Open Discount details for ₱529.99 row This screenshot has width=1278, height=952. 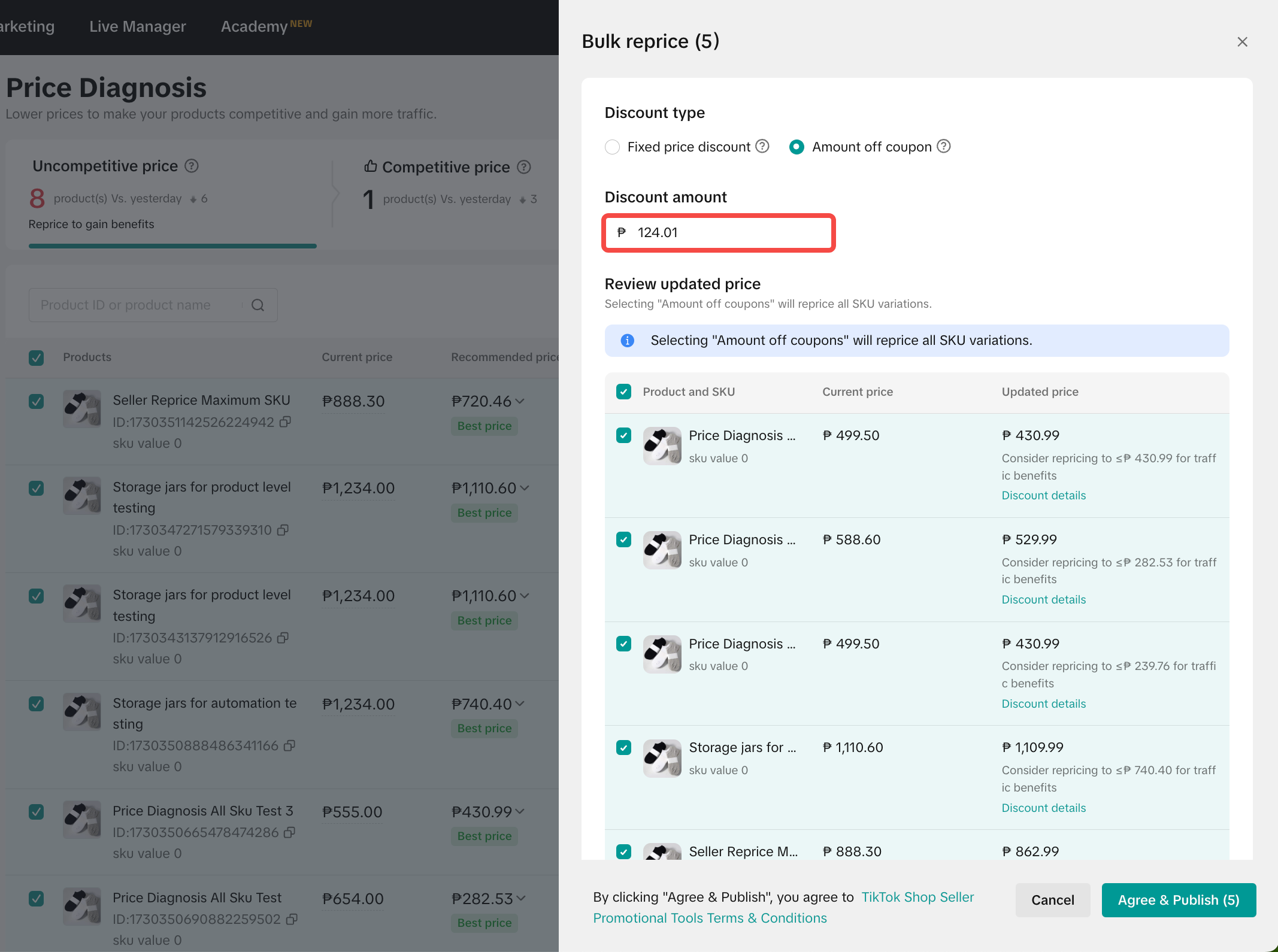pyautogui.click(x=1043, y=599)
